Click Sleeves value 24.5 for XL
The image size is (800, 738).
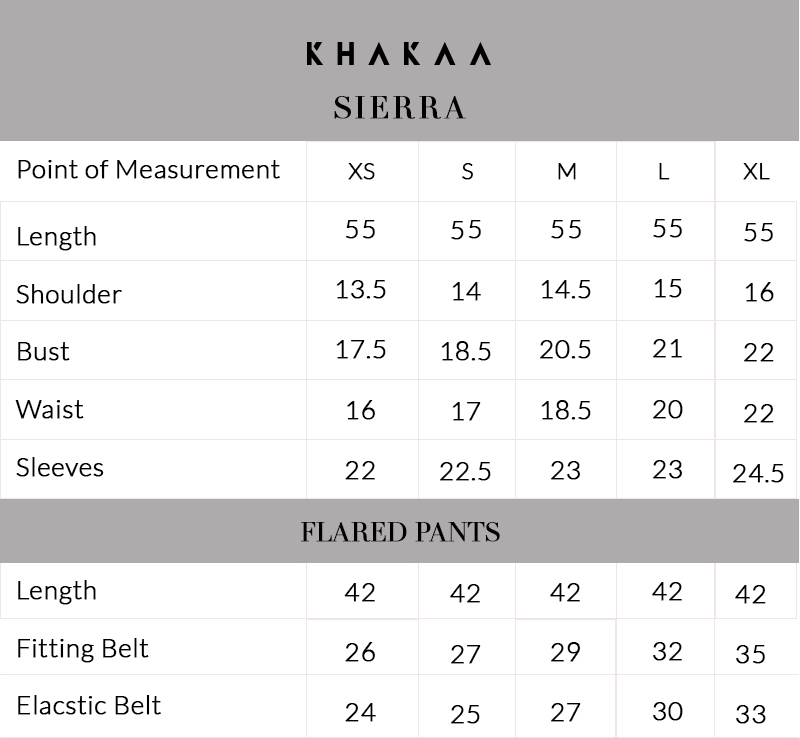758,473
